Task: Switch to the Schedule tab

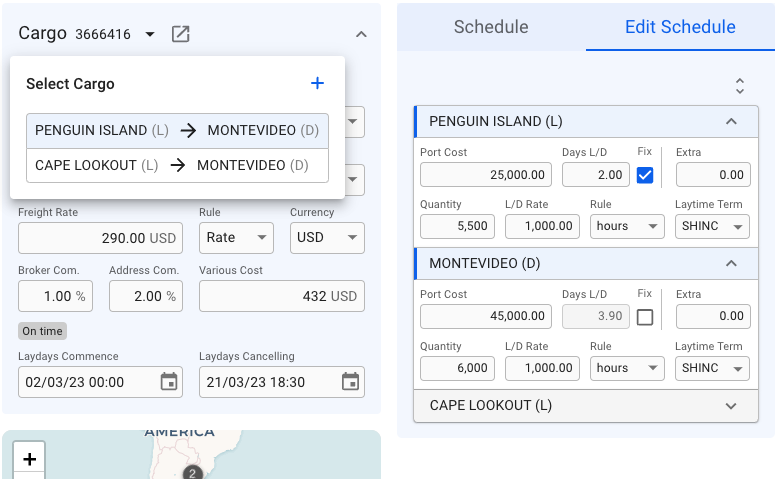Action: 491,27
